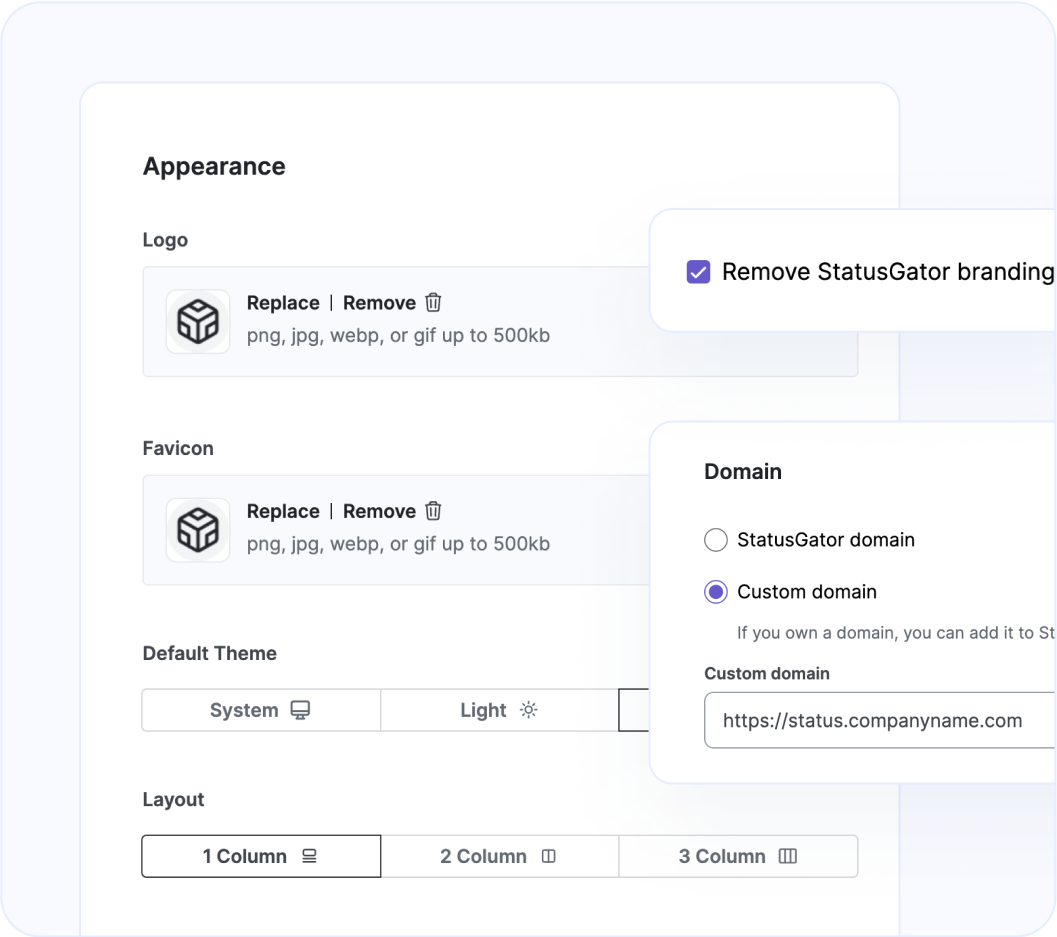
Task: Click the trash icon next to Logo Remove
Action: (x=432, y=302)
